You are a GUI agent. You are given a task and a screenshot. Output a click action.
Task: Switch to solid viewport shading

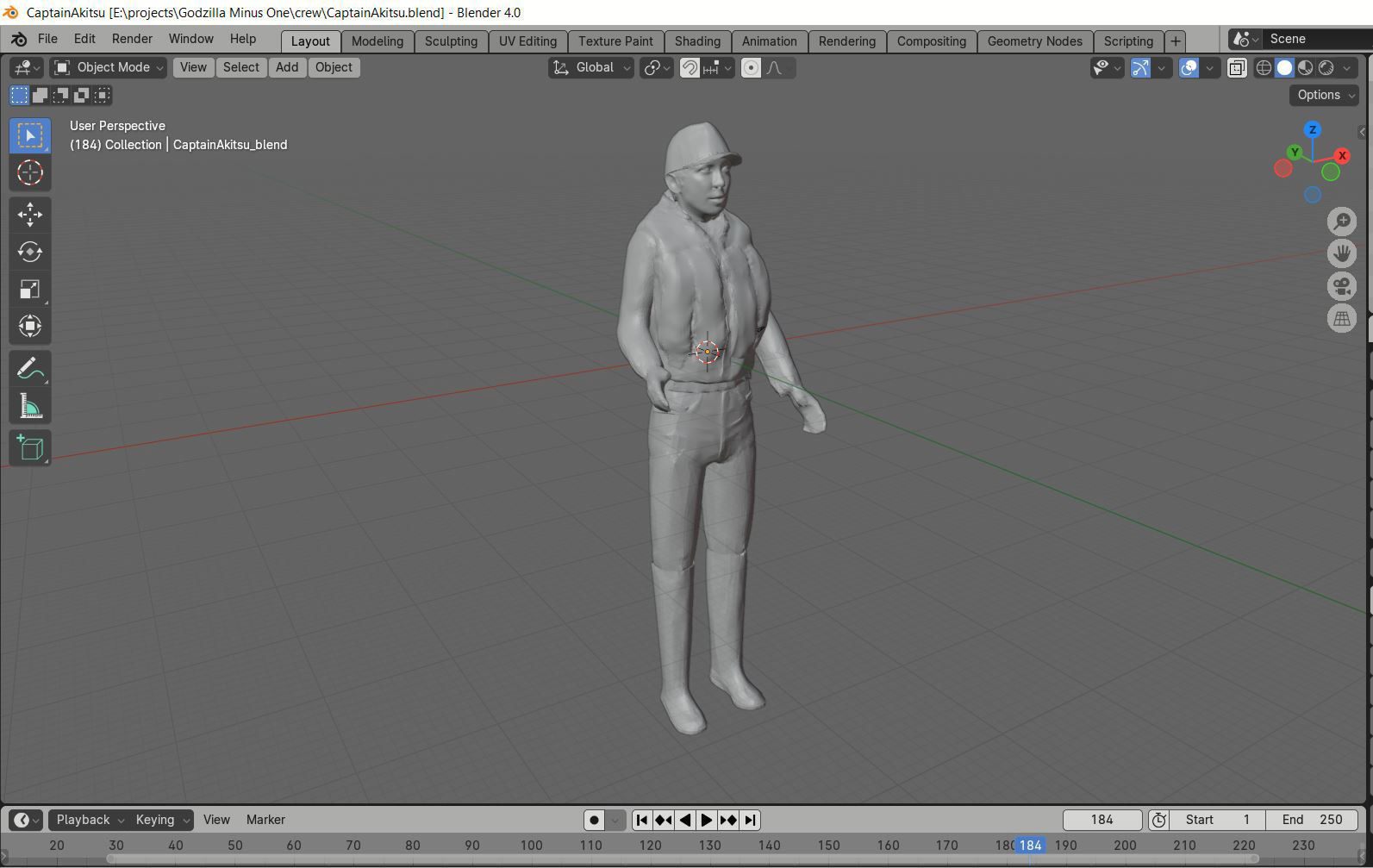(x=1284, y=67)
